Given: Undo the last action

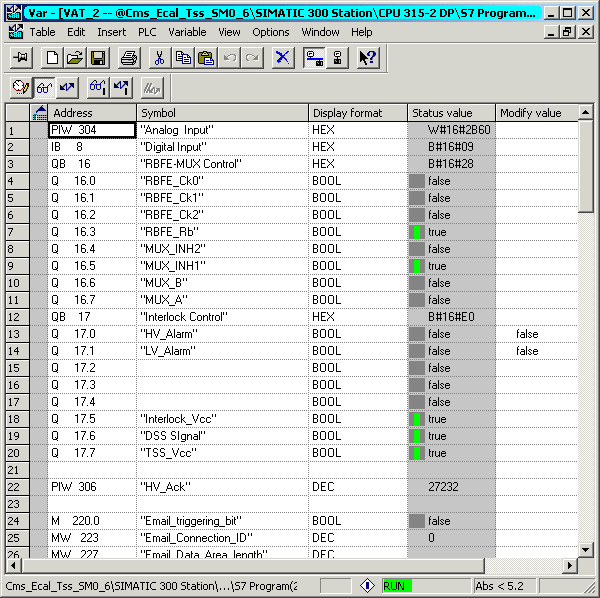Looking at the screenshot, I should click(x=230, y=58).
